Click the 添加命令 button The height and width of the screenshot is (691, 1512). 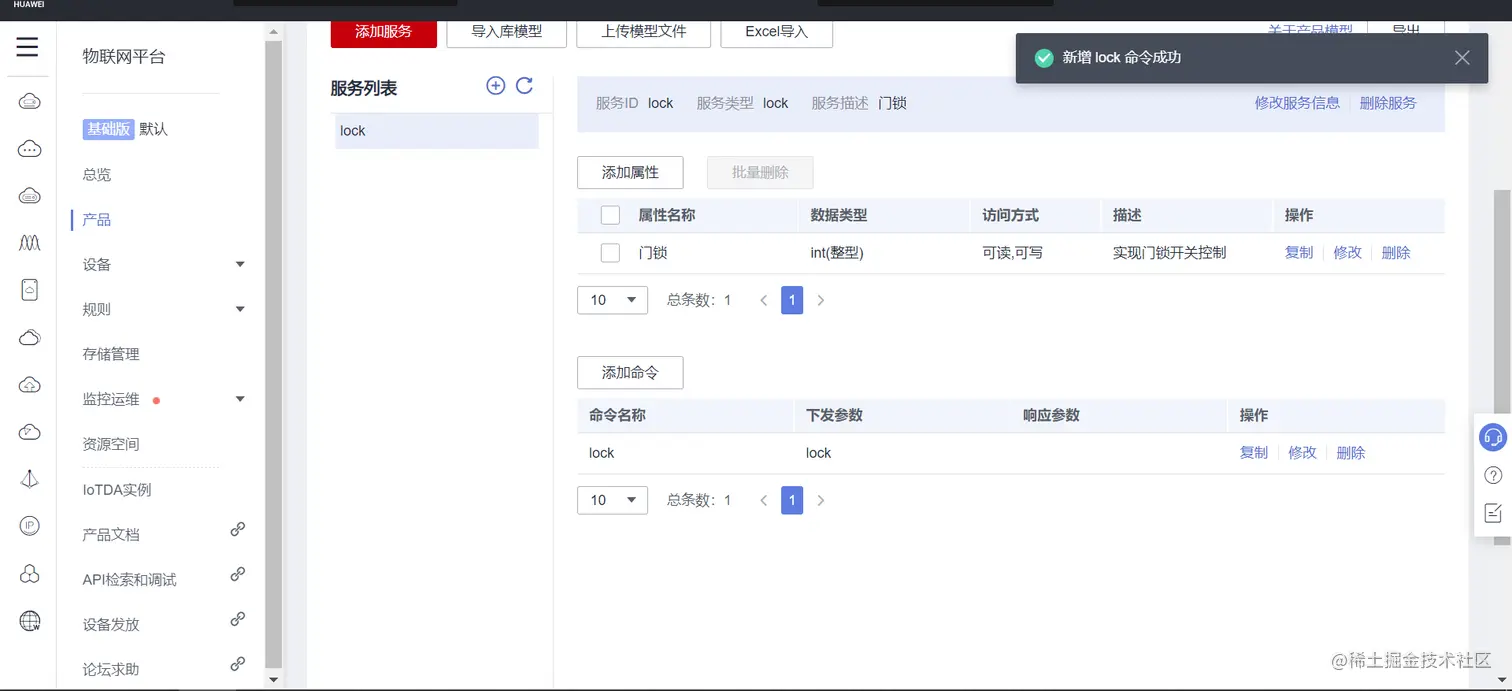click(x=630, y=372)
